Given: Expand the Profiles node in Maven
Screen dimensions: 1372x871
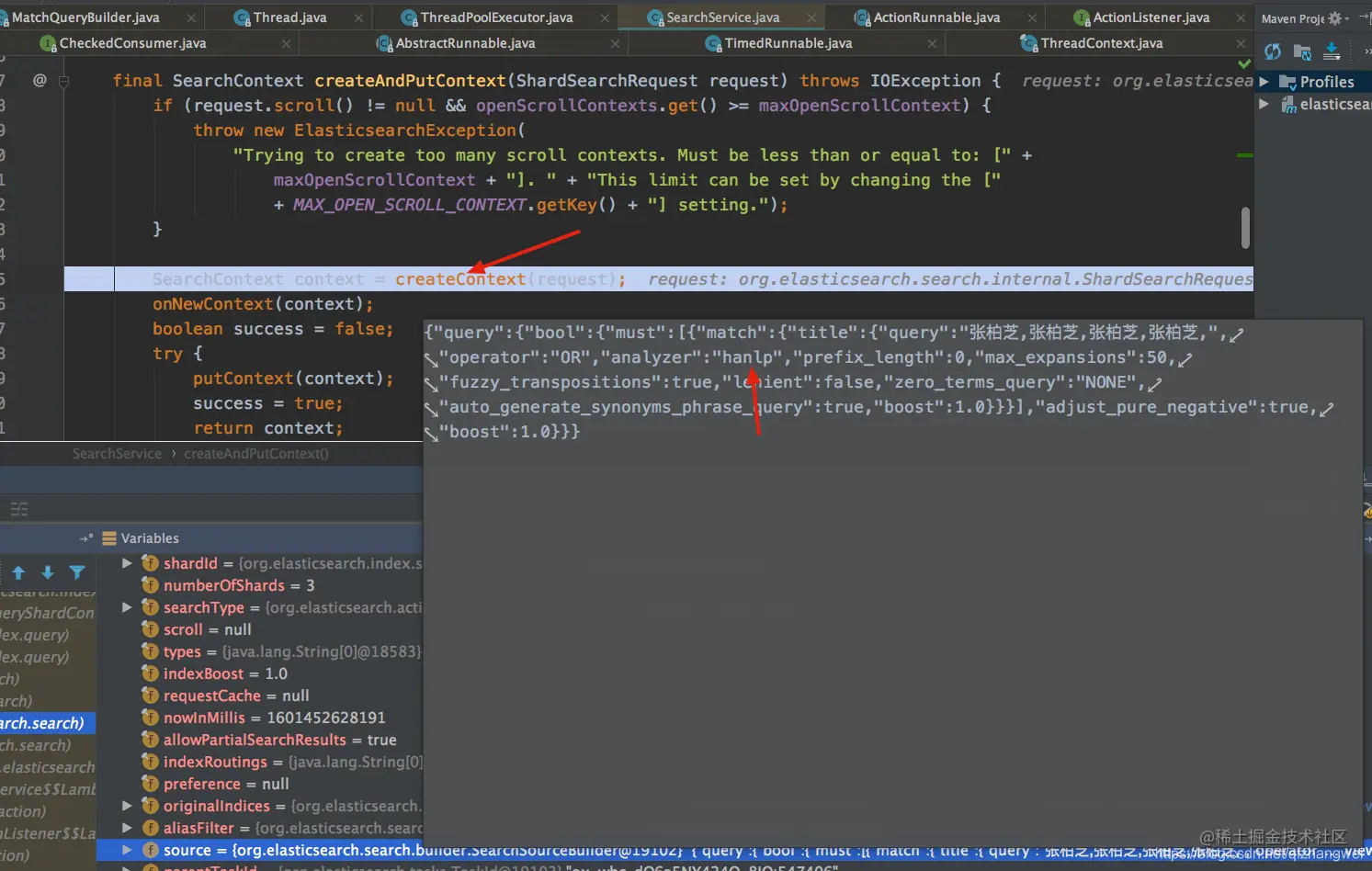Looking at the screenshot, I should pos(1264,82).
